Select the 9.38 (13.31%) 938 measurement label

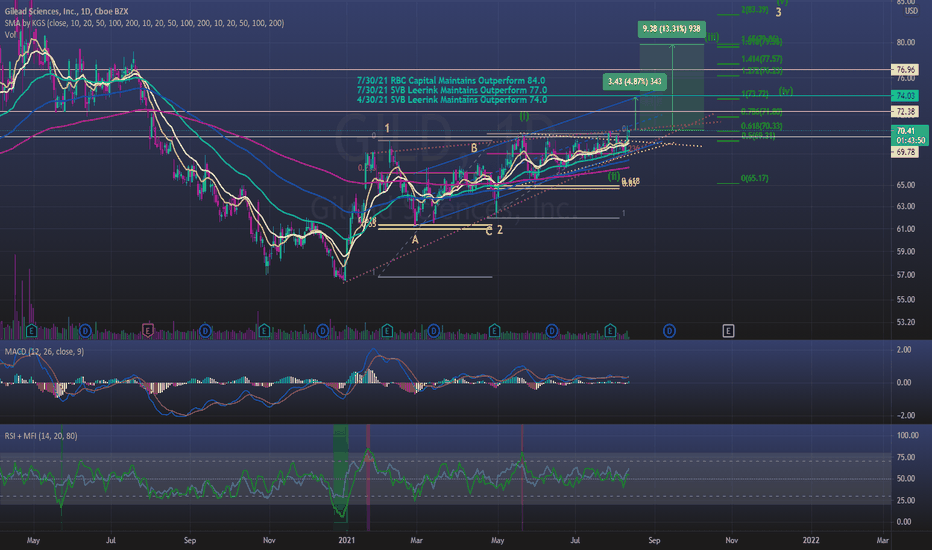pos(672,29)
